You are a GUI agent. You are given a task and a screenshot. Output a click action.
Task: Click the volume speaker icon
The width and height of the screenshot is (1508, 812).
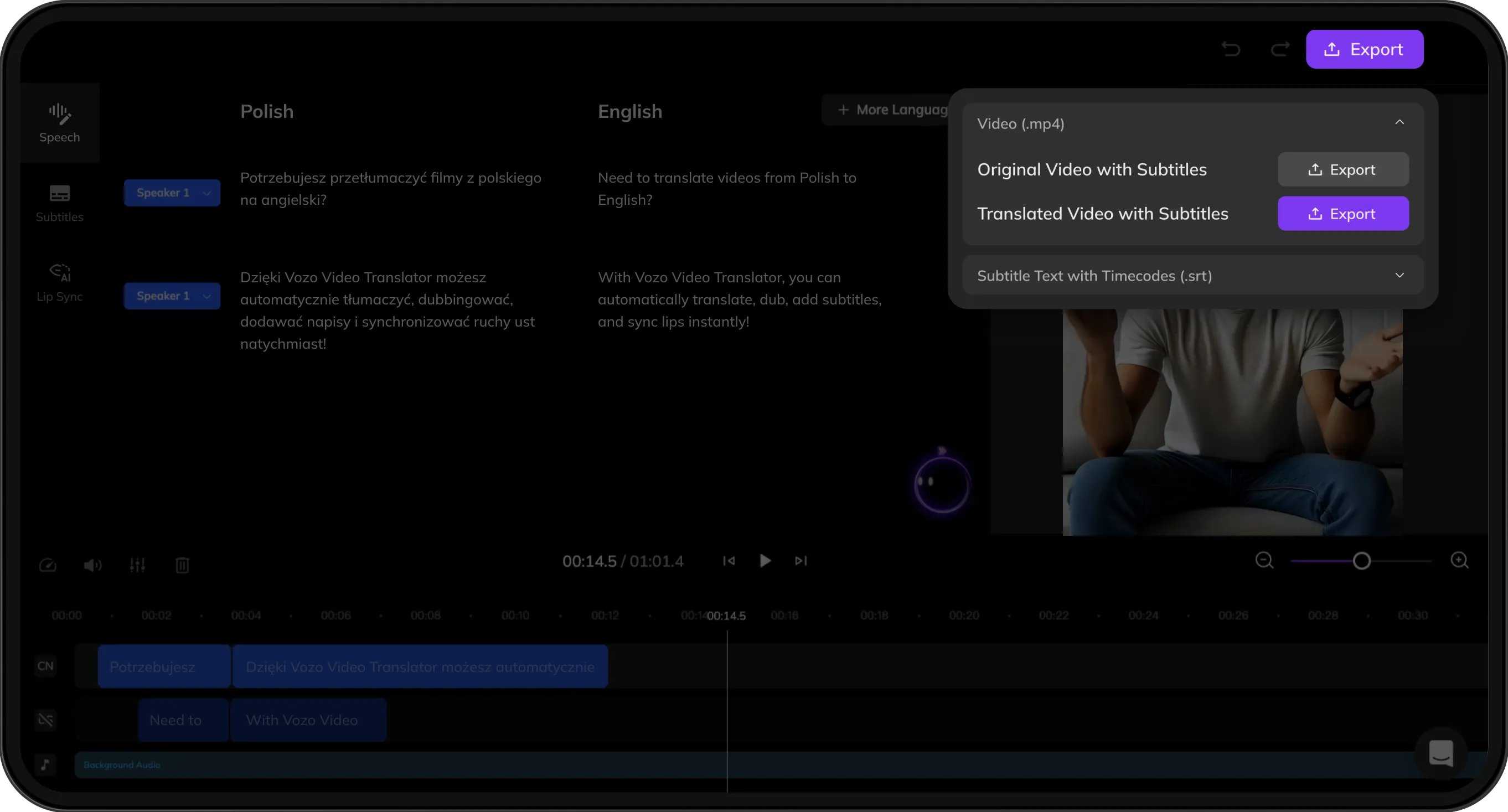pos(92,565)
